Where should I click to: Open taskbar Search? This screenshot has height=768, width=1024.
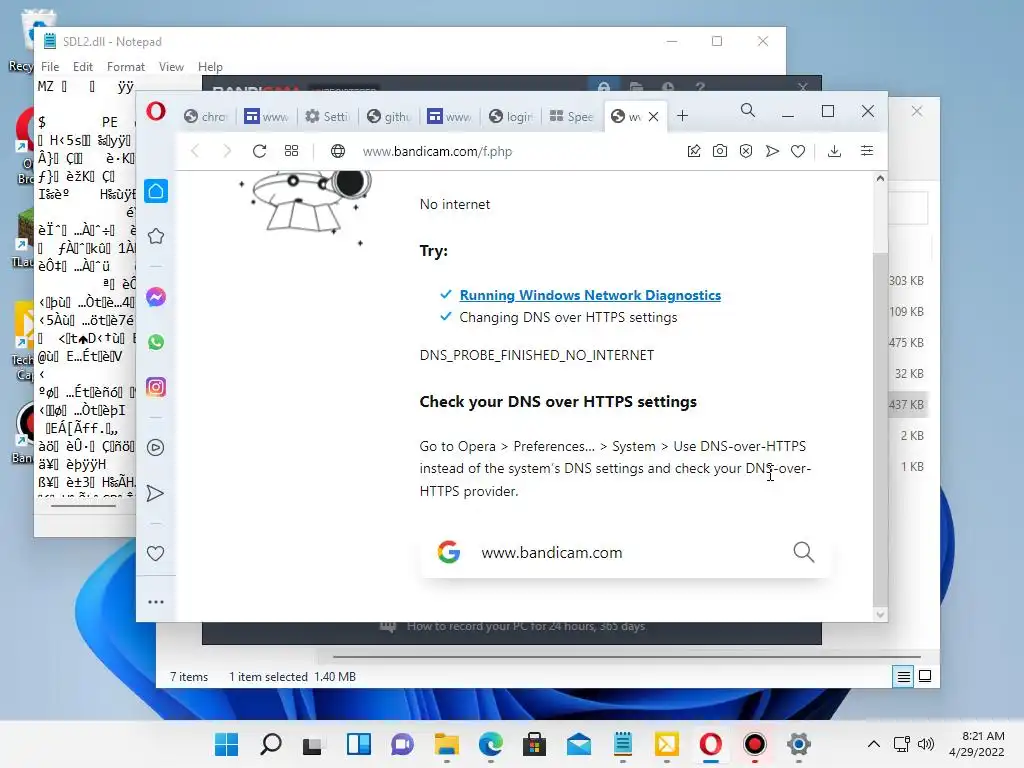coord(270,744)
